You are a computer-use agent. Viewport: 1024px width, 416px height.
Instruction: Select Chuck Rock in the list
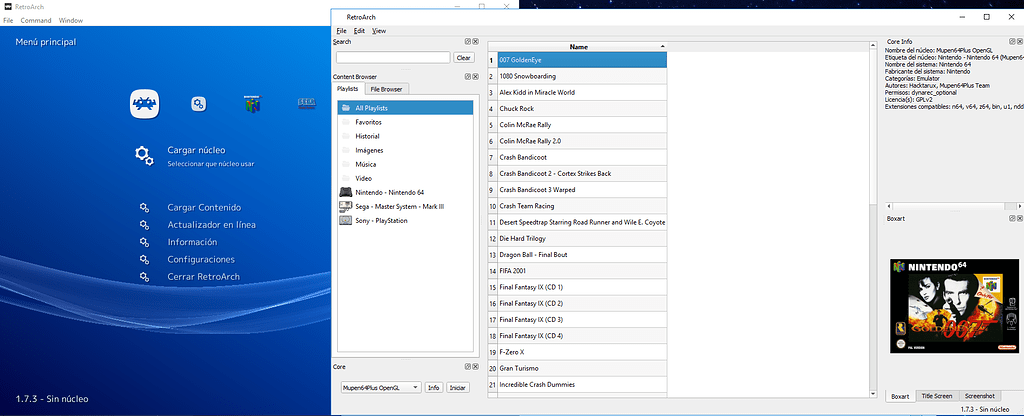[582, 108]
